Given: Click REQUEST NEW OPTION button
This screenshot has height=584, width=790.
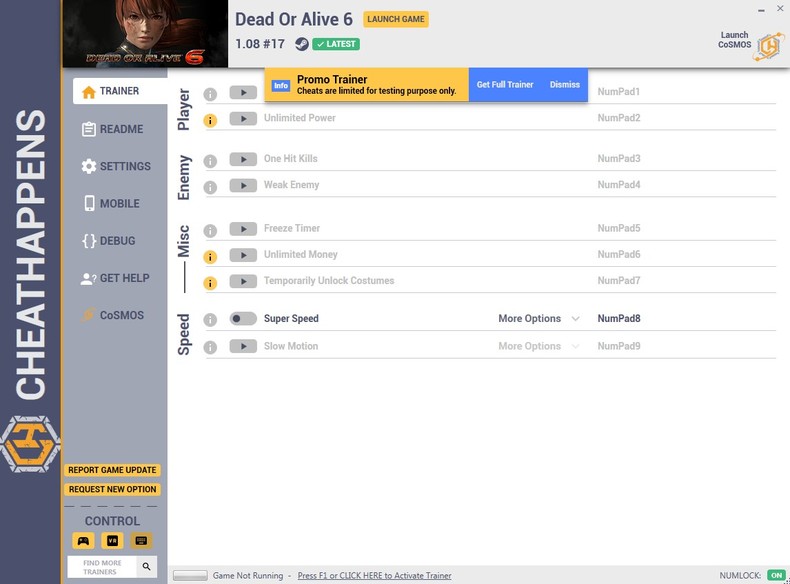Looking at the screenshot, I should pyautogui.click(x=112, y=489).
